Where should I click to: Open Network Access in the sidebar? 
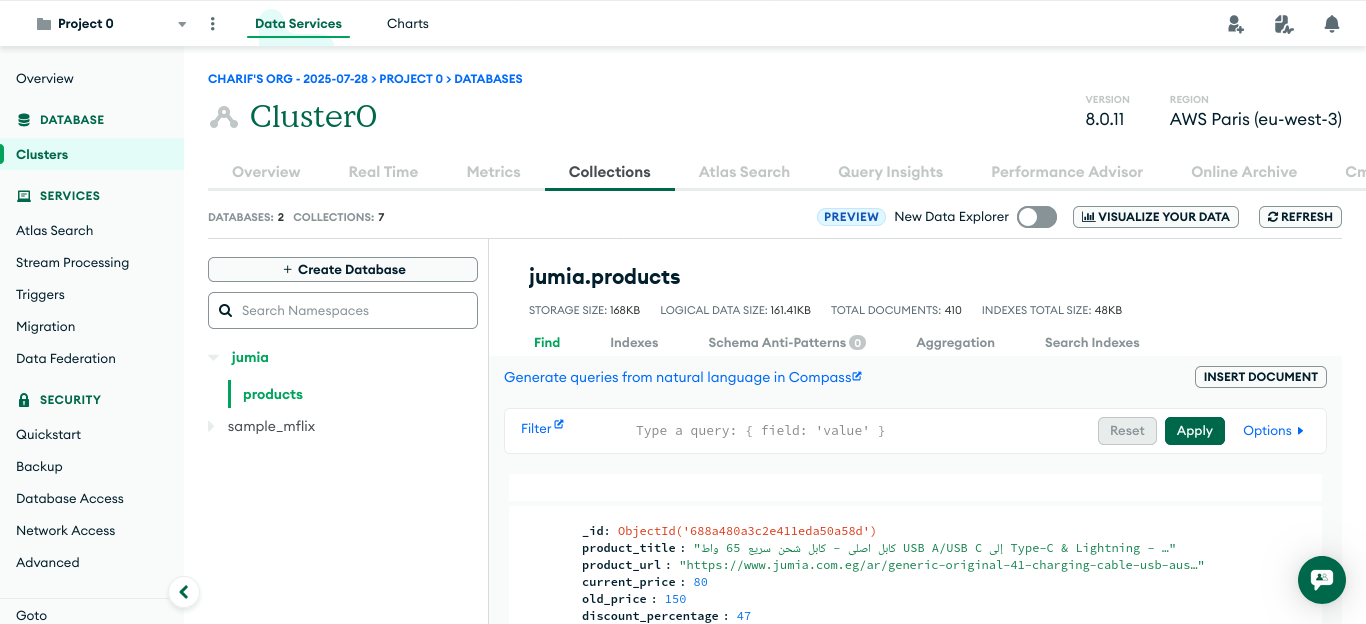[66, 531]
